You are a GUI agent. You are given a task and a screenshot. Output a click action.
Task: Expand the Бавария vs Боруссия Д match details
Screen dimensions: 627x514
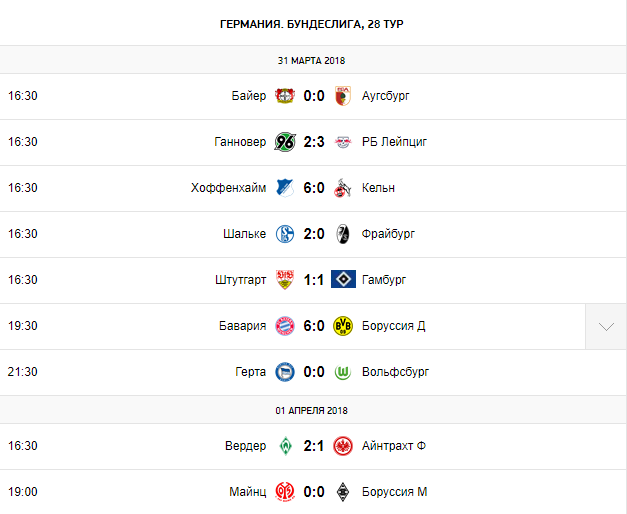(x=606, y=326)
